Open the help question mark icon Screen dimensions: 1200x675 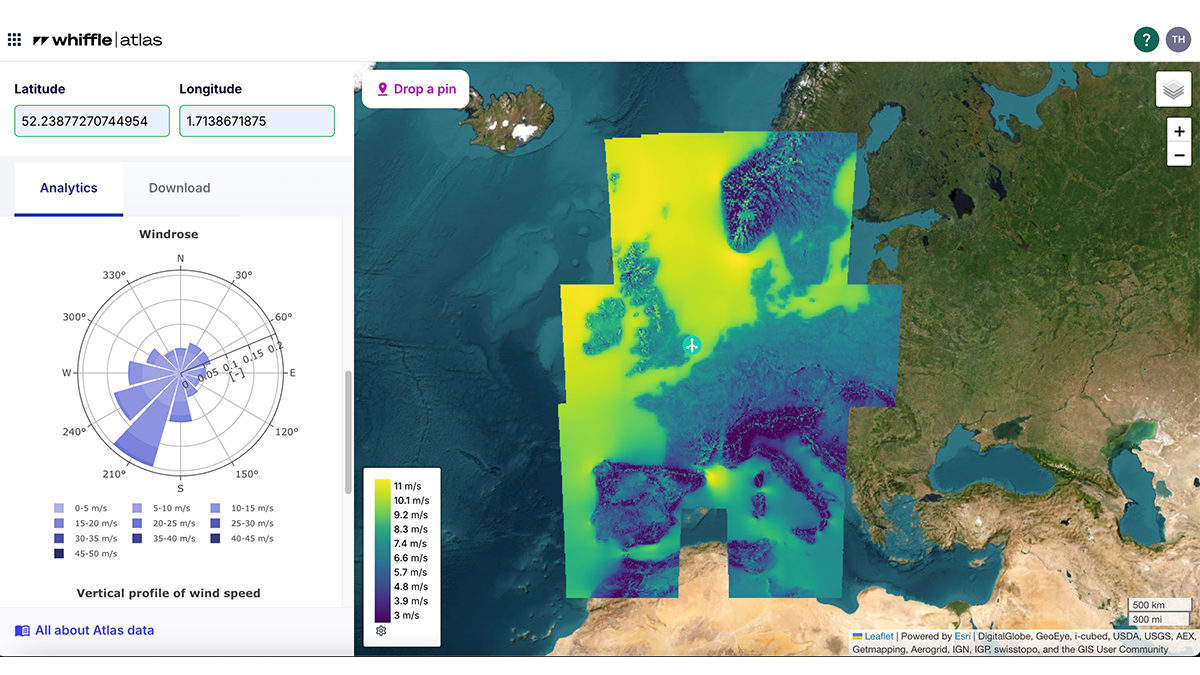[x=1145, y=39]
